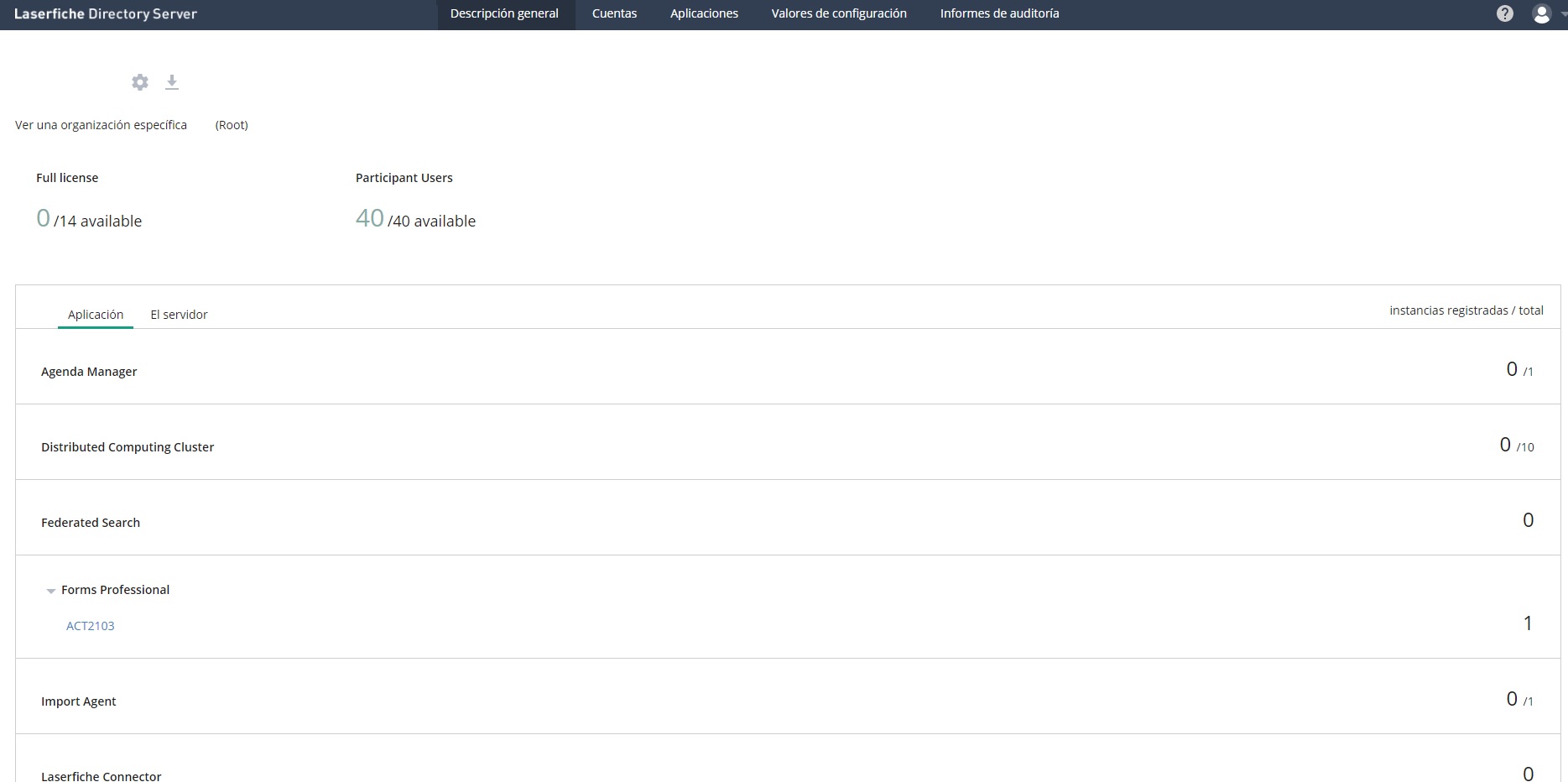Click the 0 /14 available count
Image resolution: width=1568 pixels, height=782 pixels.
(89, 219)
